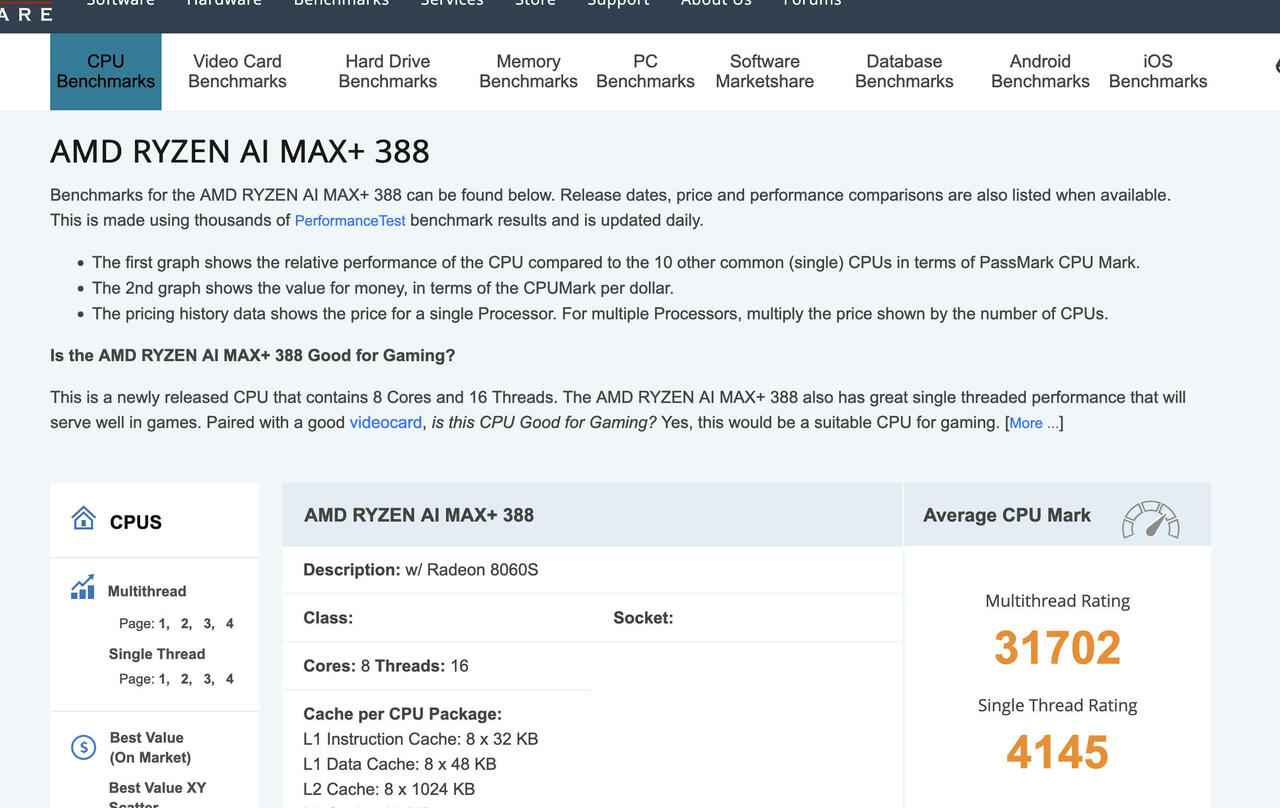Click the Best Value dollar sign icon
The height and width of the screenshot is (808, 1280).
[83, 747]
